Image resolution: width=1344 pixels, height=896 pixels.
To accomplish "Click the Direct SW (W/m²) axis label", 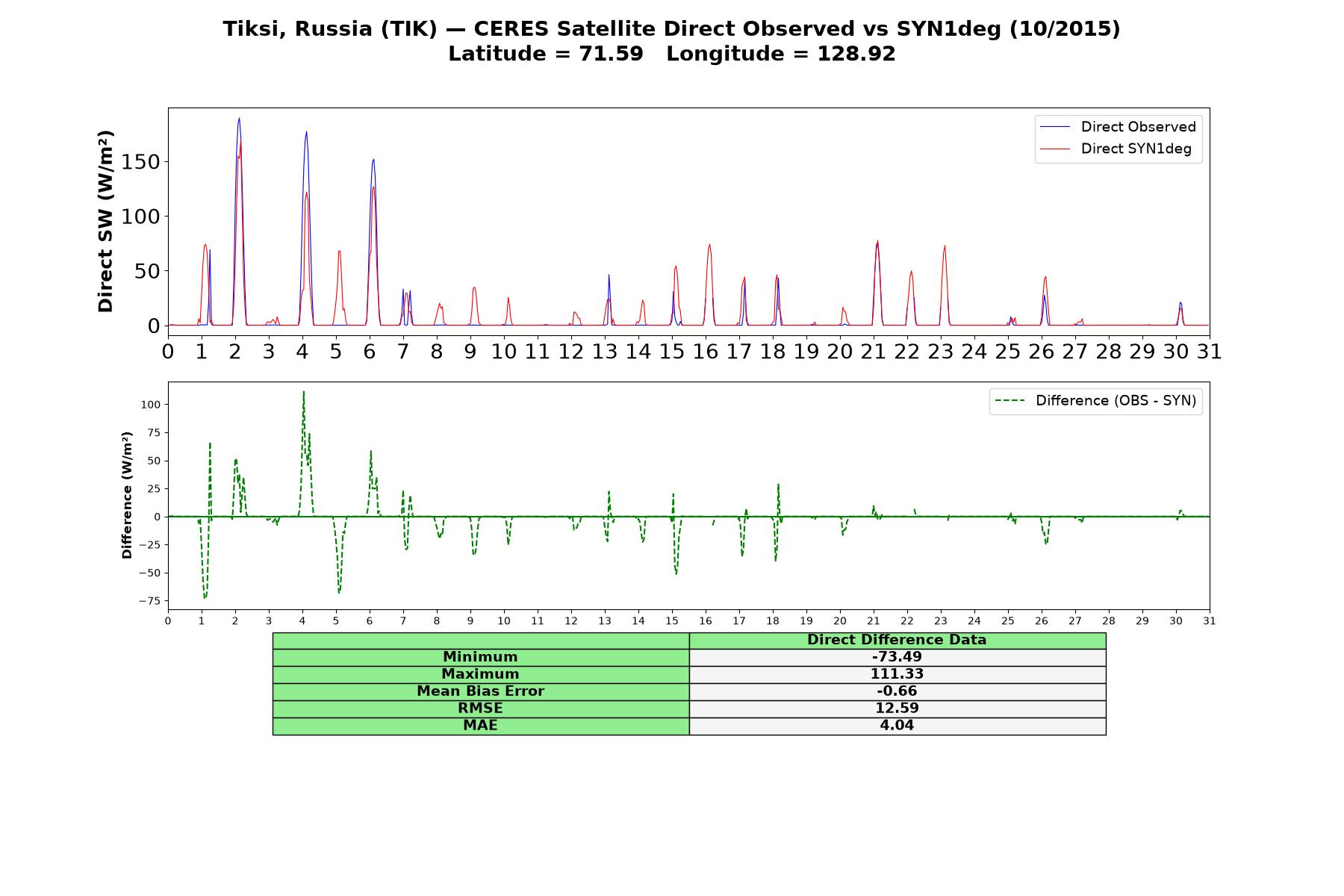I will coord(105,222).
